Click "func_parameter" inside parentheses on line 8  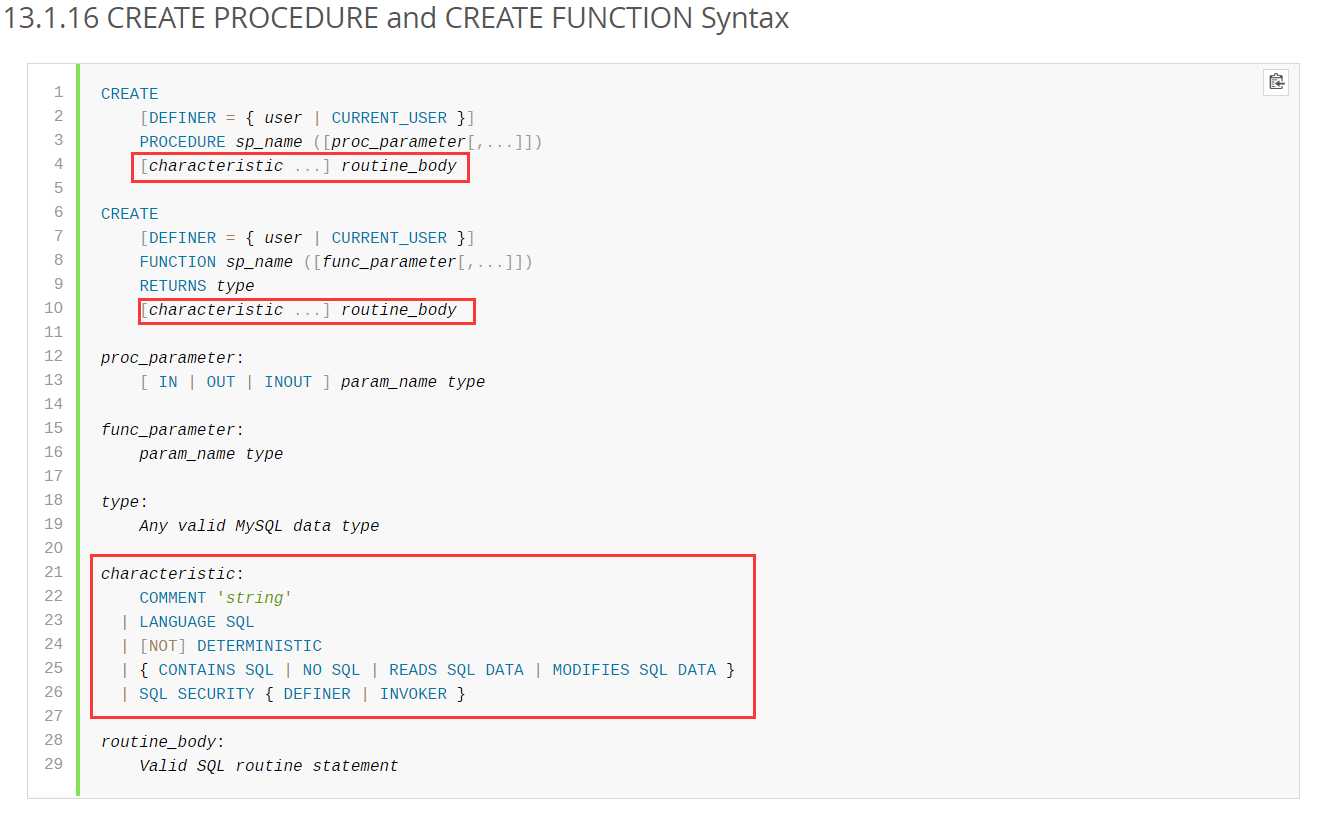pos(389,262)
